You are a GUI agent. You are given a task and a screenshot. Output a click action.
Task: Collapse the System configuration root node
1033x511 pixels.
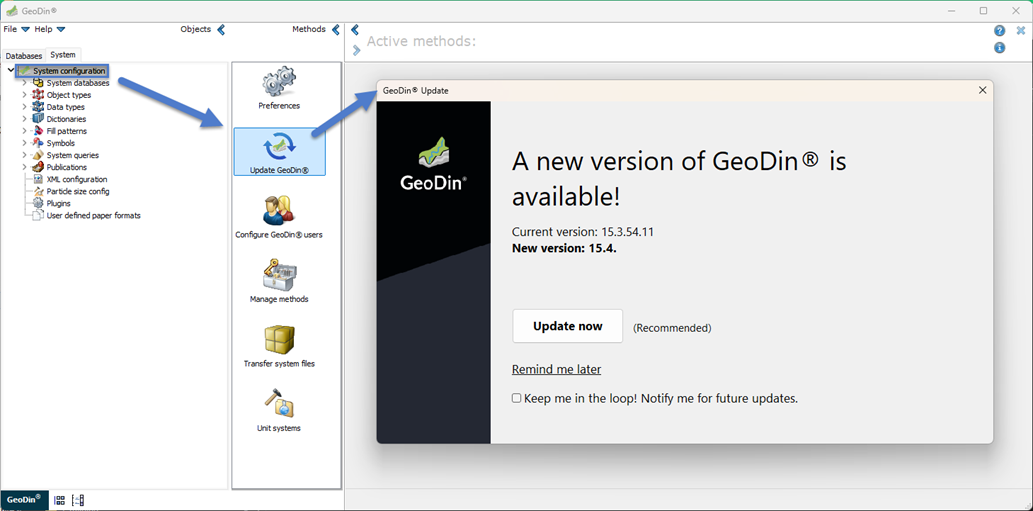pos(10,71)
